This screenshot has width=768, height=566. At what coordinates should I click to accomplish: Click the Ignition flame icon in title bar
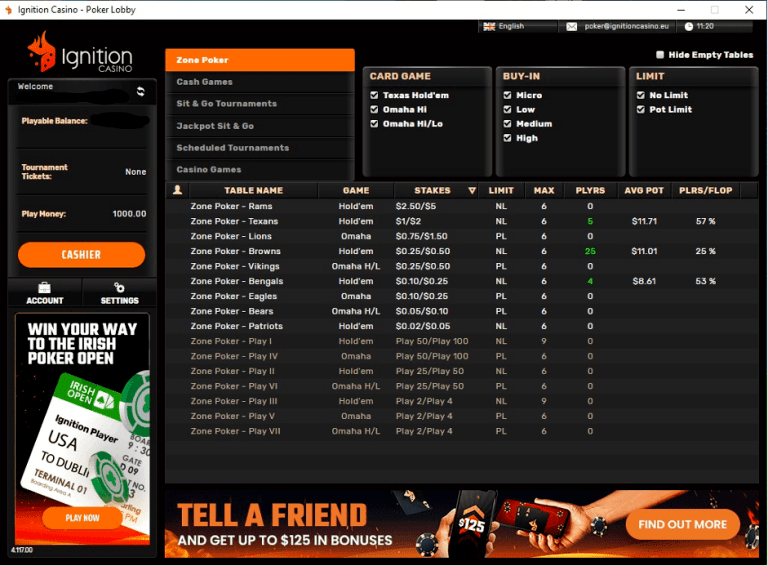pos(8,10)
